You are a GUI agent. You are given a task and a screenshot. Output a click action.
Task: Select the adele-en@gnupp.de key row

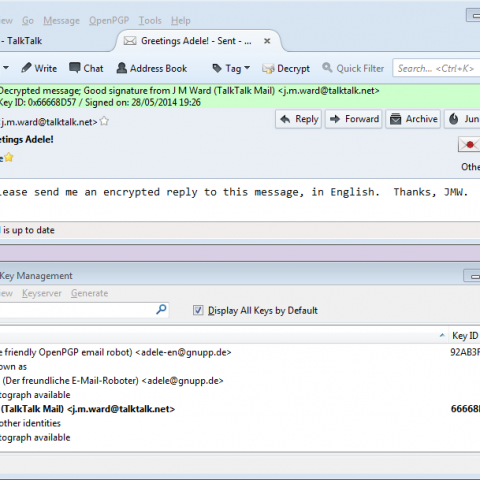tap(240, 352)
